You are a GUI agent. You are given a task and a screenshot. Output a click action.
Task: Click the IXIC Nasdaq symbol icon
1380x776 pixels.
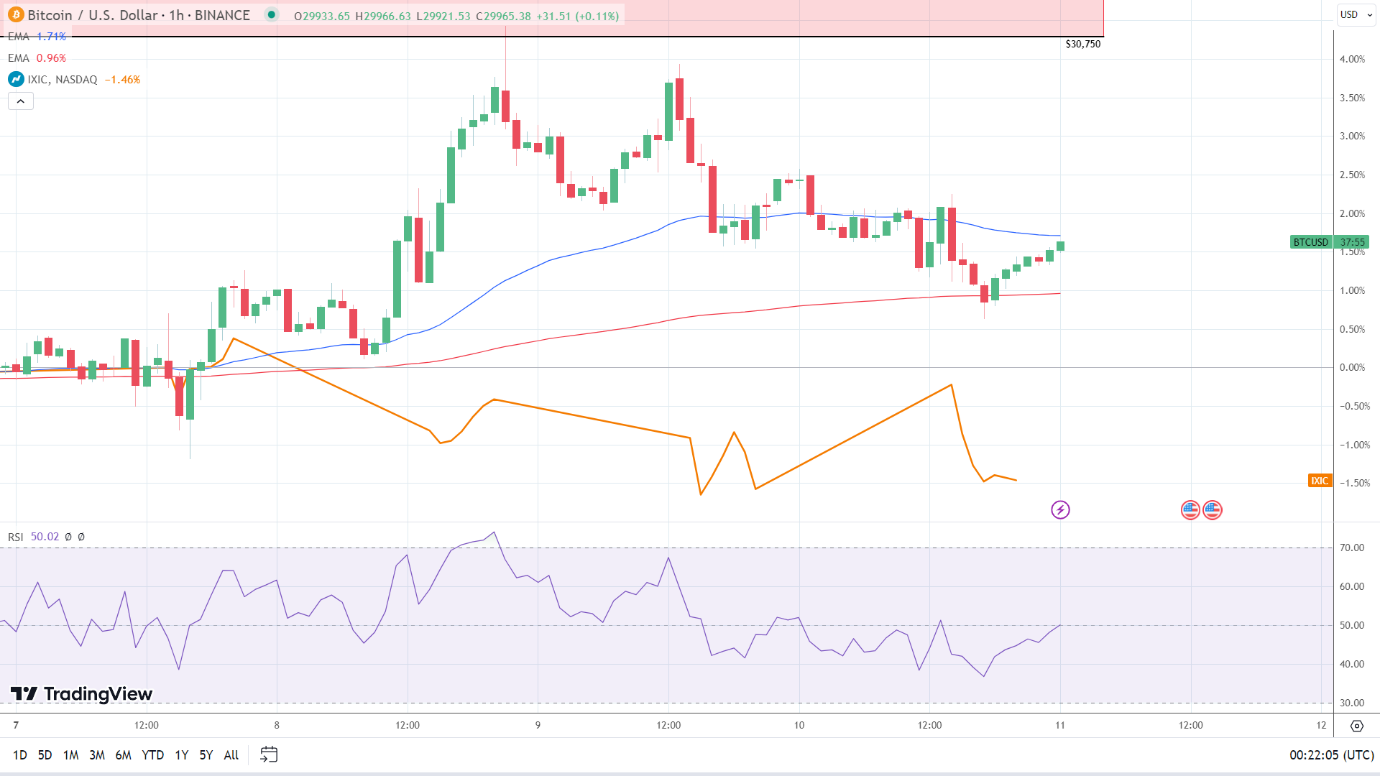point(16,79)
